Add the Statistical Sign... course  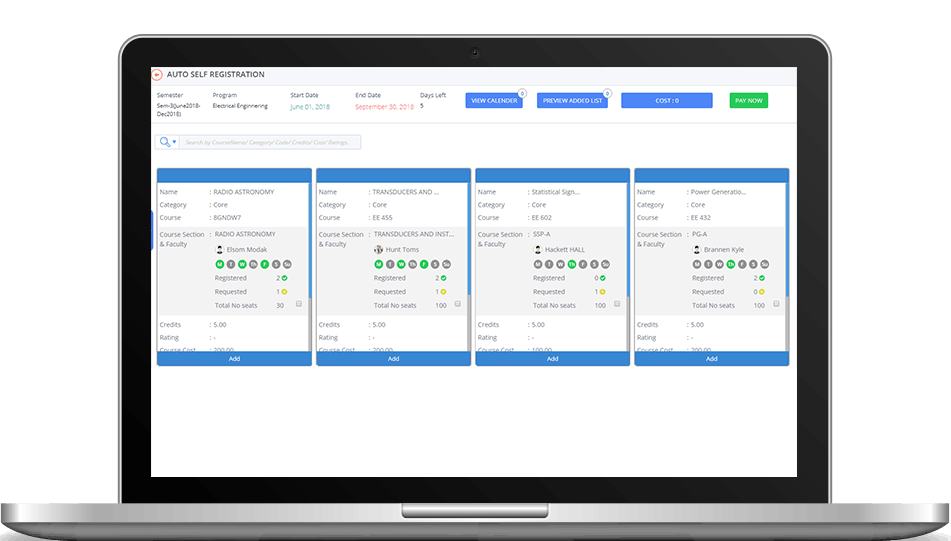click(553, 358)
